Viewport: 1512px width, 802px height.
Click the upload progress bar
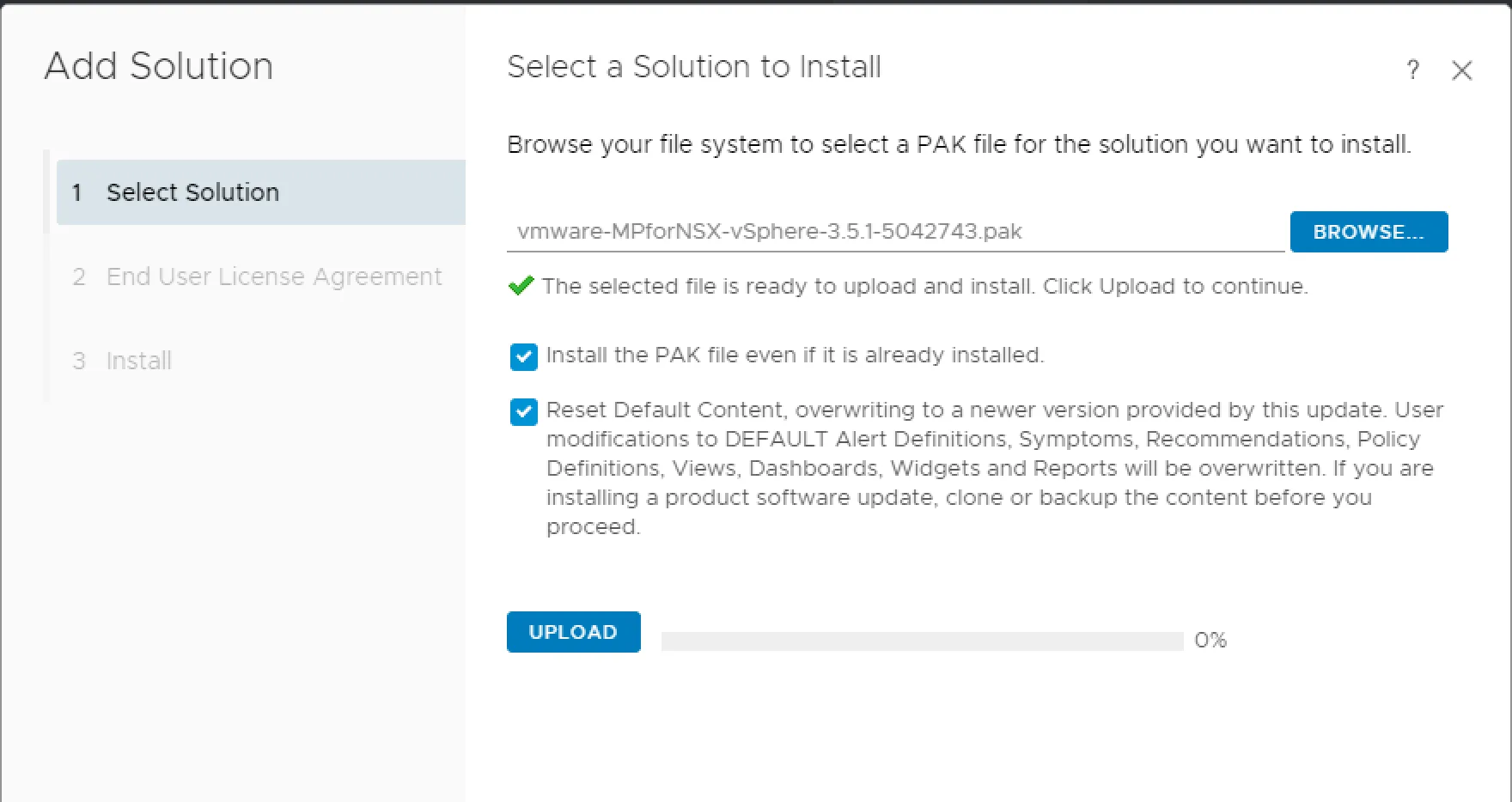click(x=922, y=641)
